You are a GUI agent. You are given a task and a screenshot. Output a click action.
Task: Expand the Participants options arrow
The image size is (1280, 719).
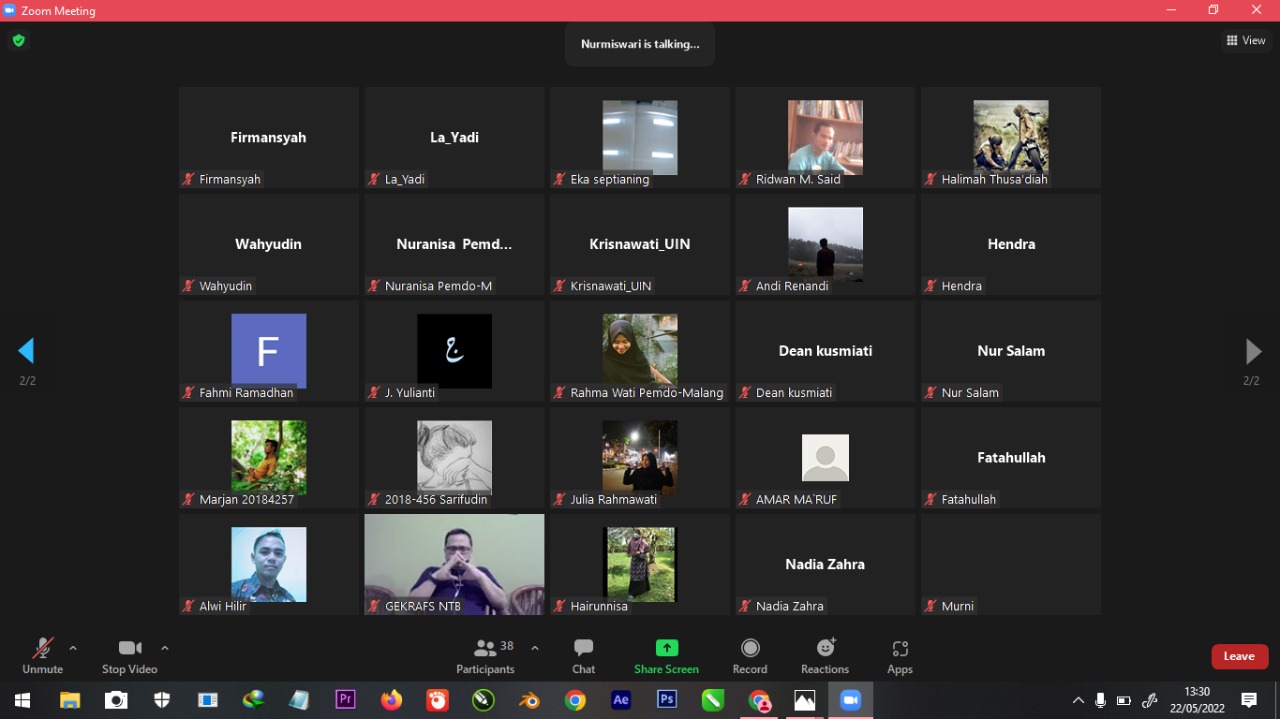click(x=535, y=648)
